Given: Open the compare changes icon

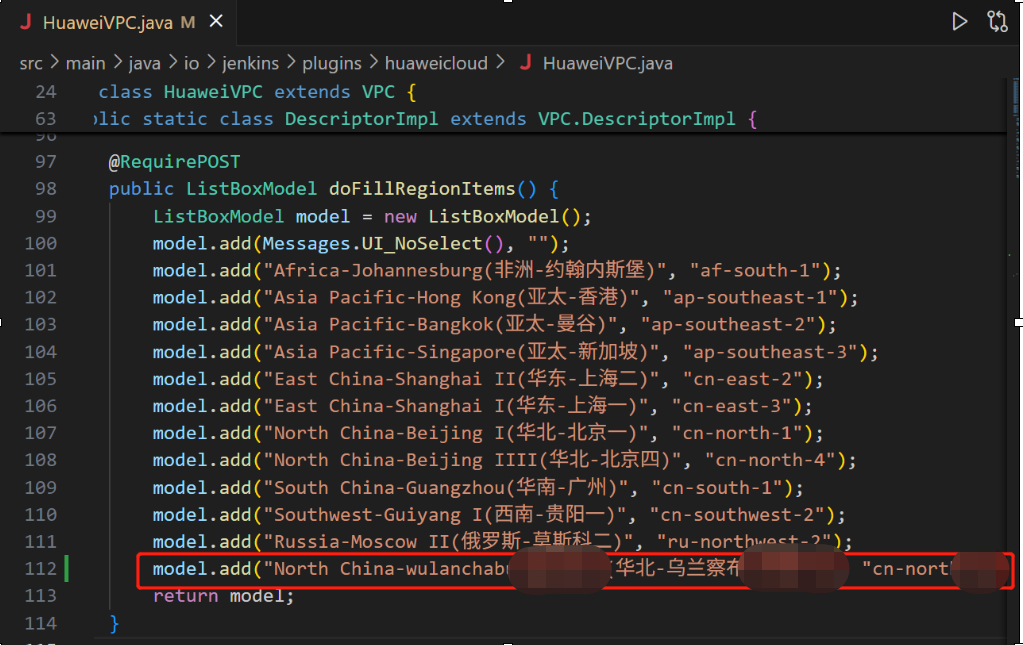Looking at the screenshot, I should pyautogui.click(x=998, y=22).
